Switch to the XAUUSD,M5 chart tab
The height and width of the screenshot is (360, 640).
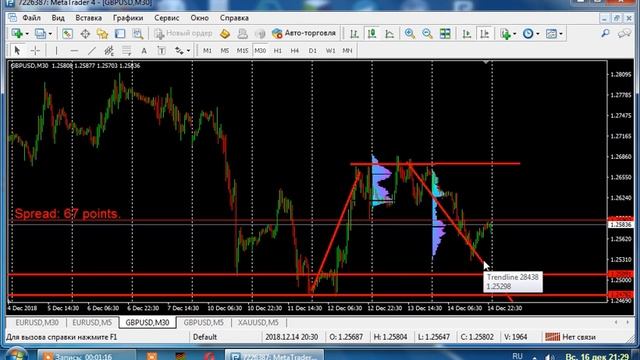(x=258, y=322)
